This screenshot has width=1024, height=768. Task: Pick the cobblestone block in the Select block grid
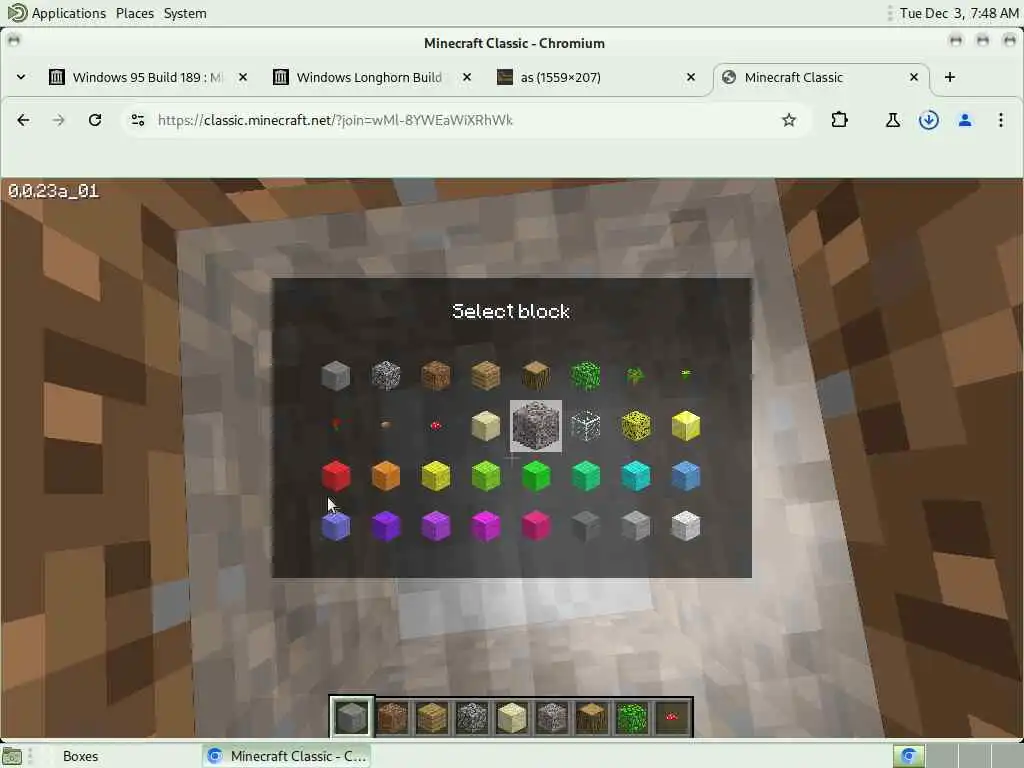pos(386,376)
